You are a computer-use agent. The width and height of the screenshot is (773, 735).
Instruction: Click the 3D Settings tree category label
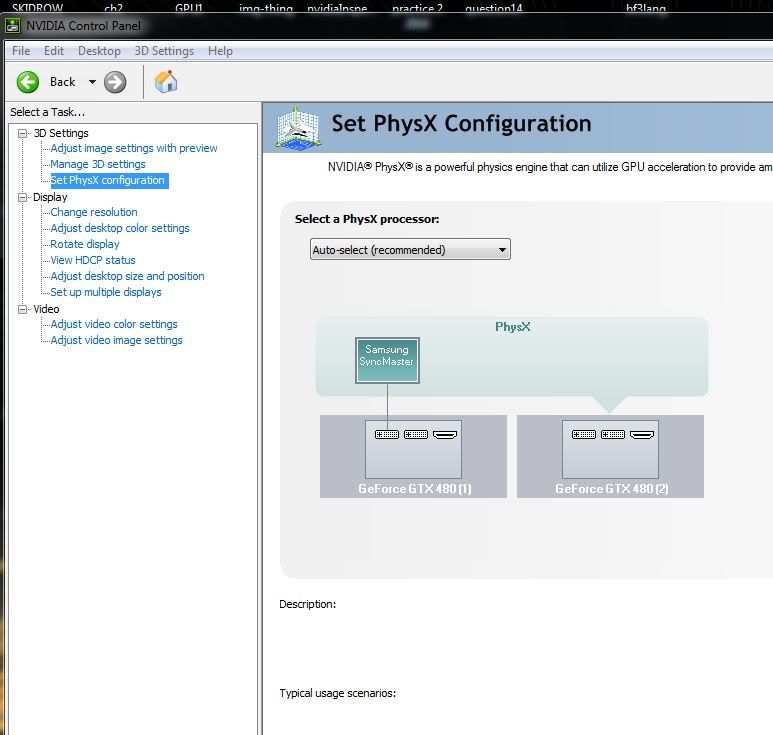61,133
